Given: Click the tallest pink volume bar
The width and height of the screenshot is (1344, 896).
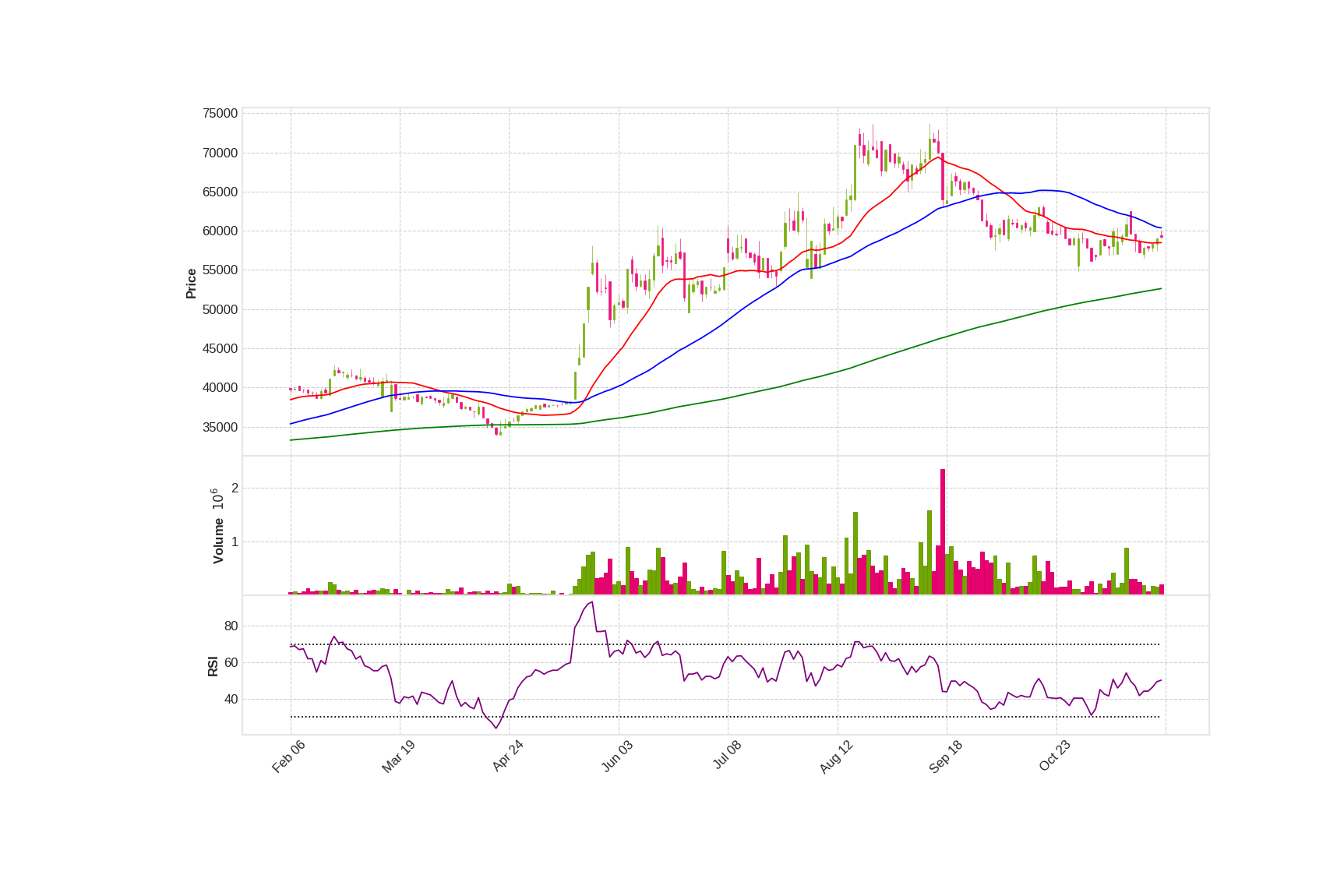Looking at the screenshot, I should (x=943, y=532).
